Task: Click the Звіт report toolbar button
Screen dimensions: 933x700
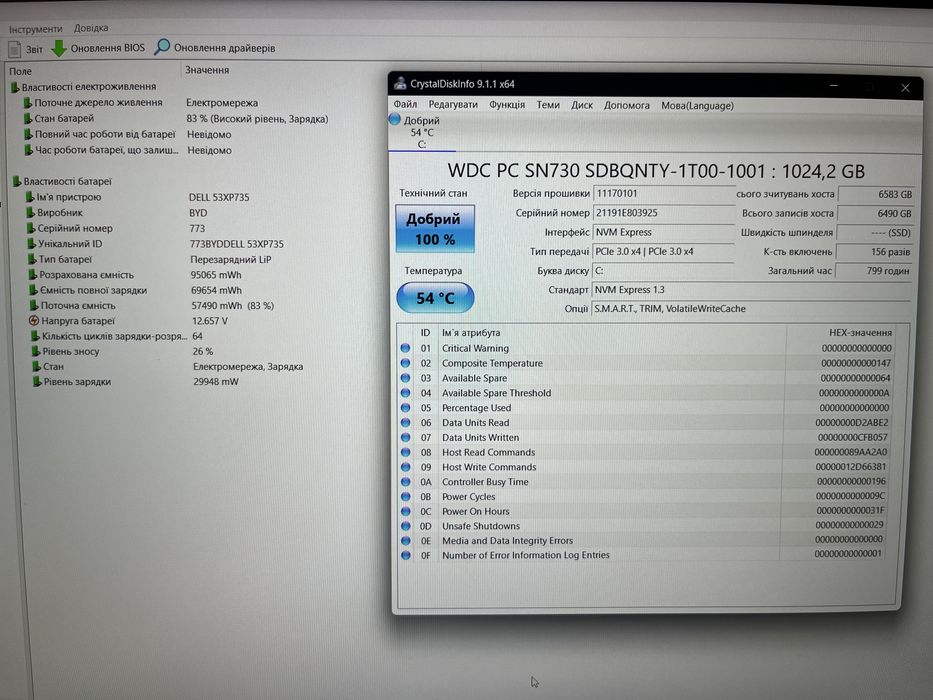Action: 26,49
